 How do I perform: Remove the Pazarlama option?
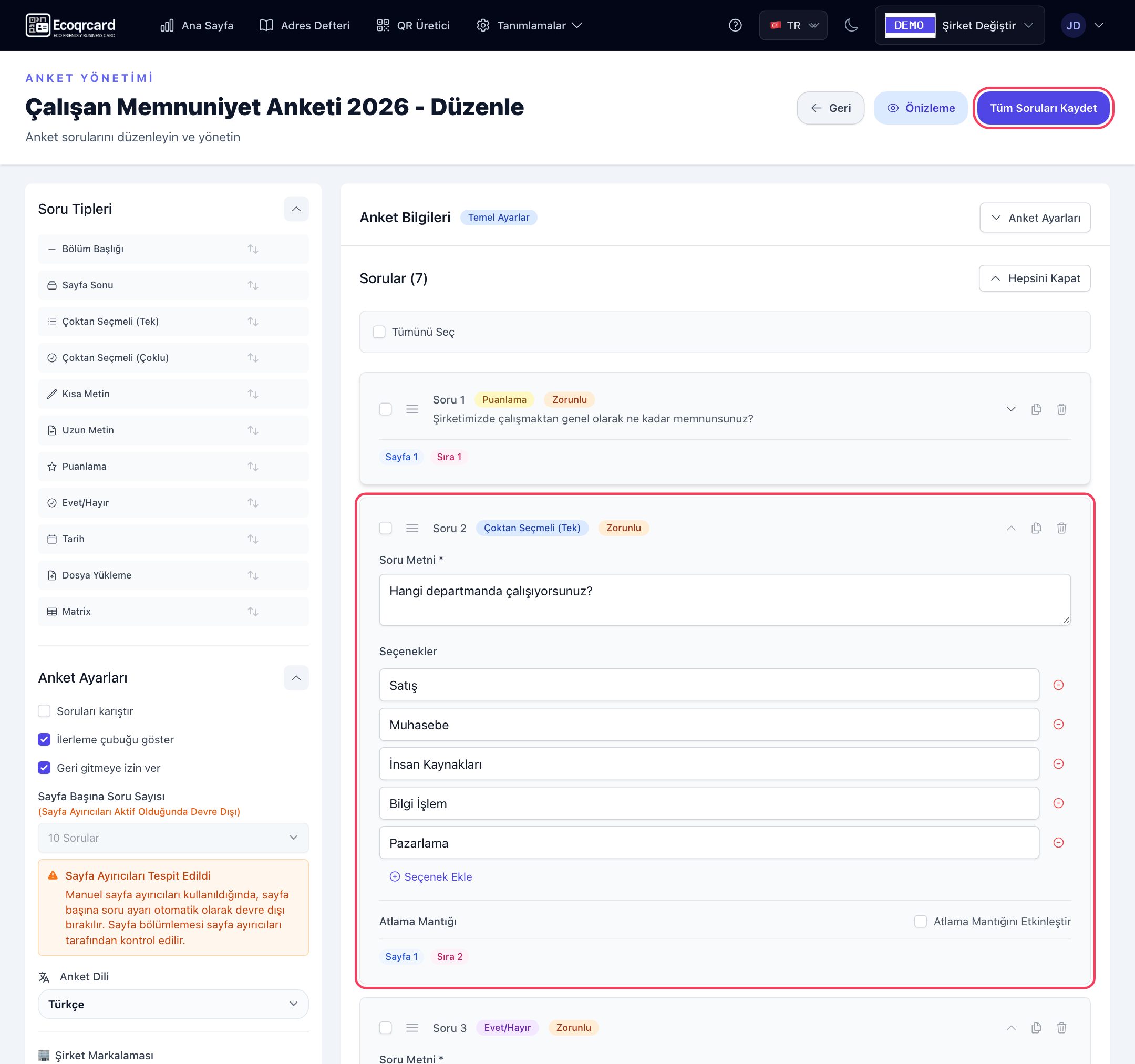(x=1058, y=842)
